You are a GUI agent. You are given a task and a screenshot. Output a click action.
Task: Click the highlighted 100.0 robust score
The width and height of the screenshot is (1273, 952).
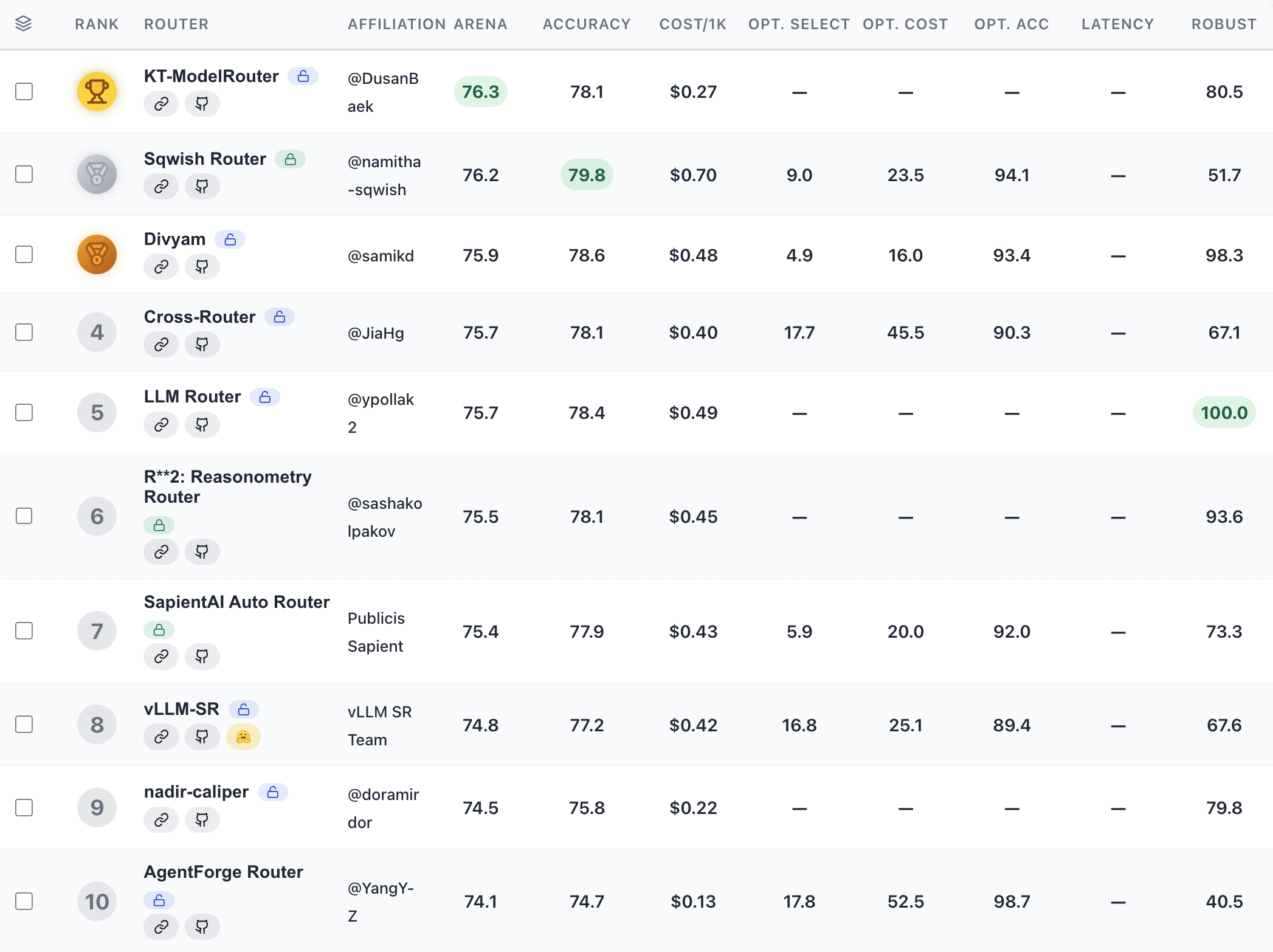[x=1224, y=413]
